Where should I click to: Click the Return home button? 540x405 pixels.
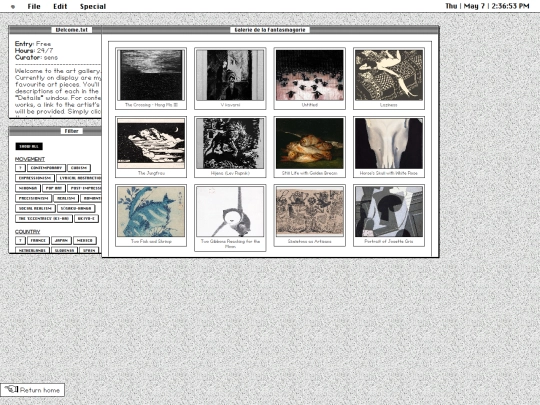click(32, 390)
